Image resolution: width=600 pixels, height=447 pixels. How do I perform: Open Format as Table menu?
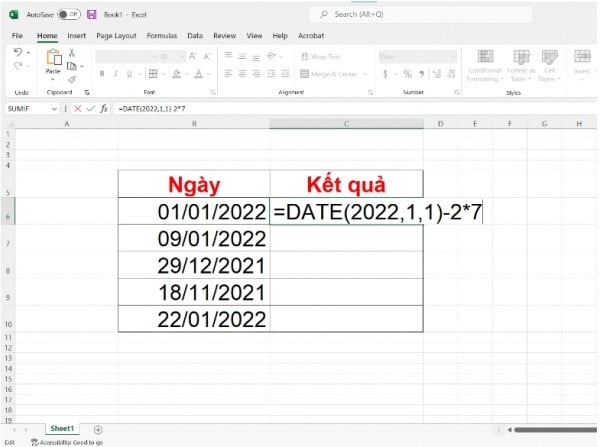click(521, 66)
